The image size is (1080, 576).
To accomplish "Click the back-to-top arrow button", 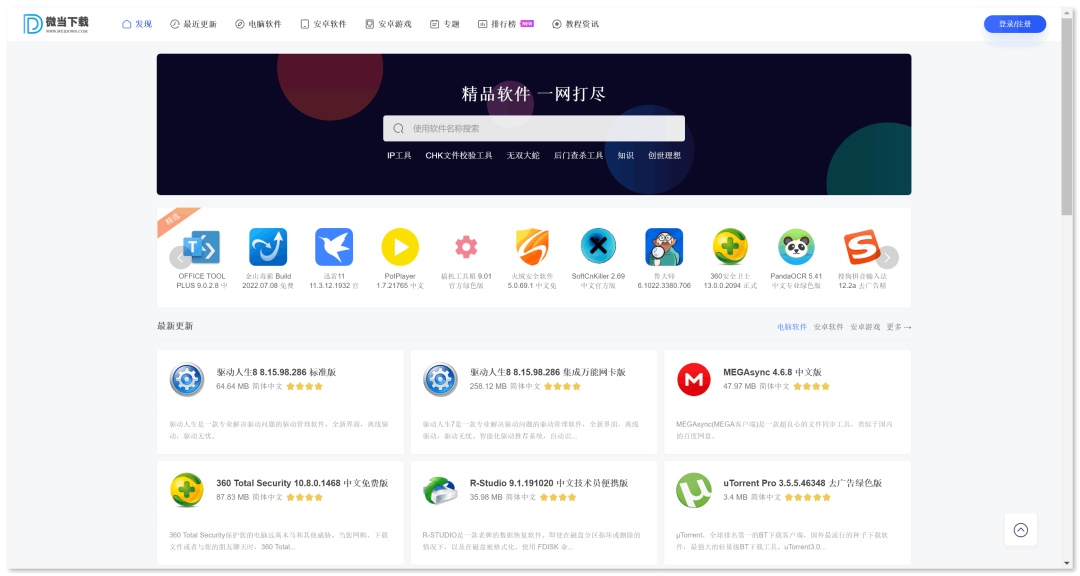I will [1020, 530].
